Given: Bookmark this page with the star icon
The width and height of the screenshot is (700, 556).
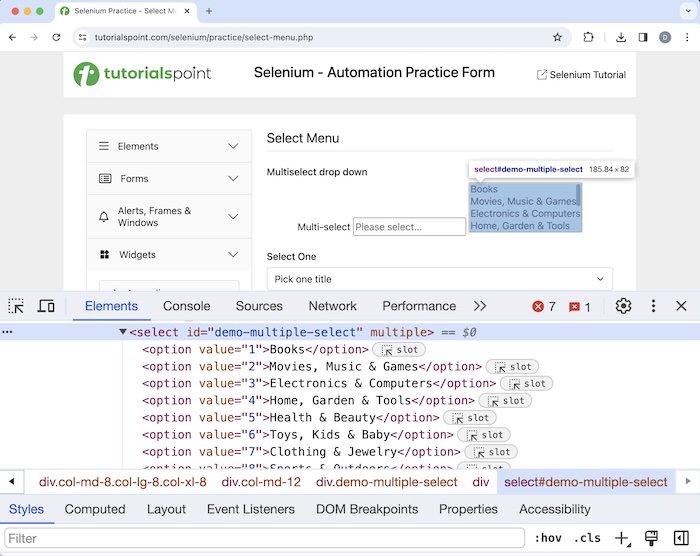Looking at the screenshot, I should click(557, 37).
